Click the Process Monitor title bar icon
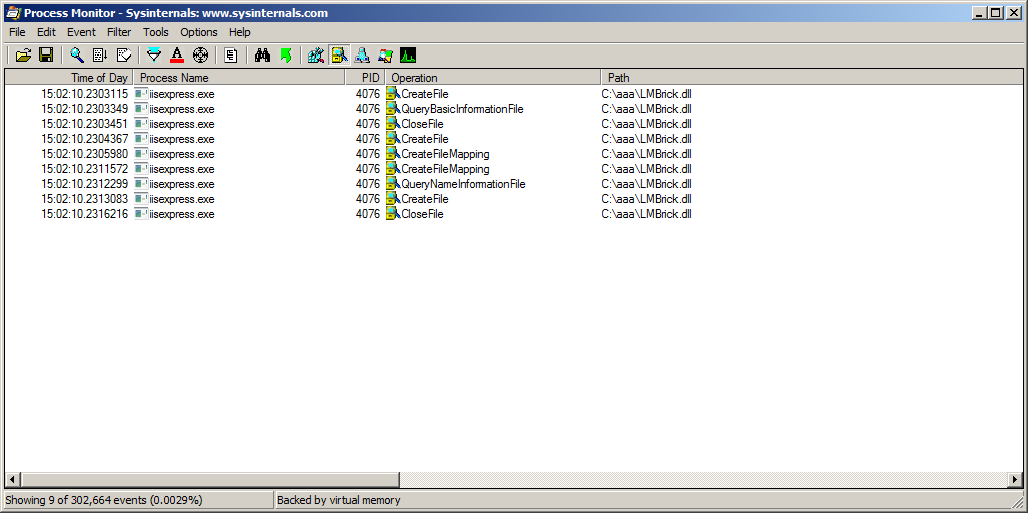 pos(12,12)
